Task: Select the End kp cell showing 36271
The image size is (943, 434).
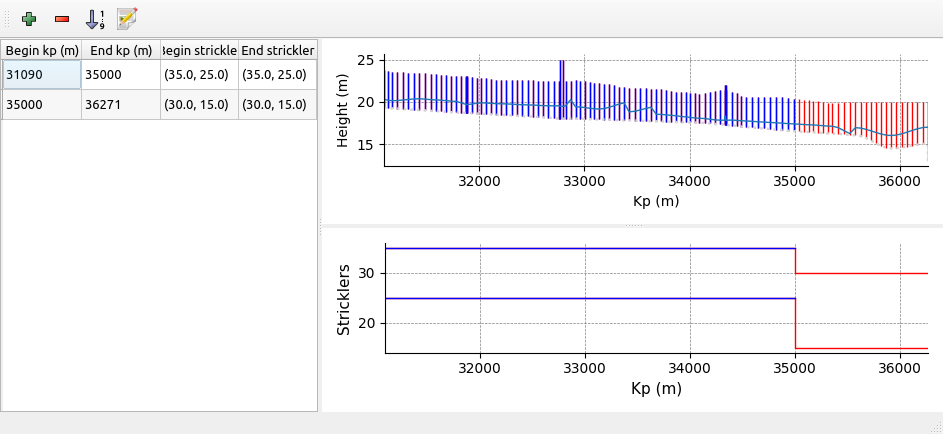Action: click(120, 104)
